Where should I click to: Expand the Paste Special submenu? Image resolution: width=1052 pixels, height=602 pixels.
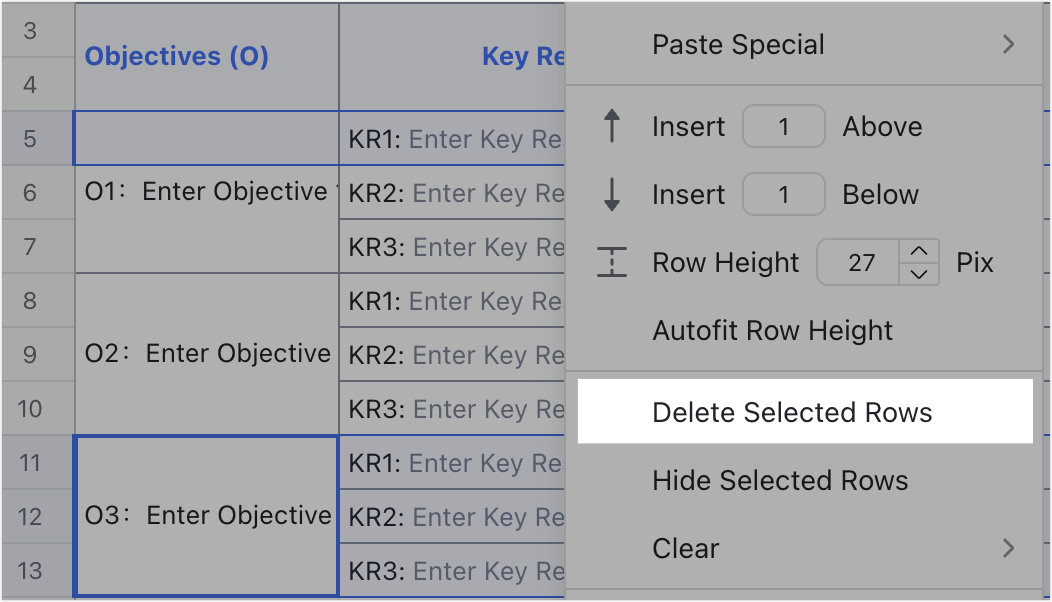pos(1009,44)
